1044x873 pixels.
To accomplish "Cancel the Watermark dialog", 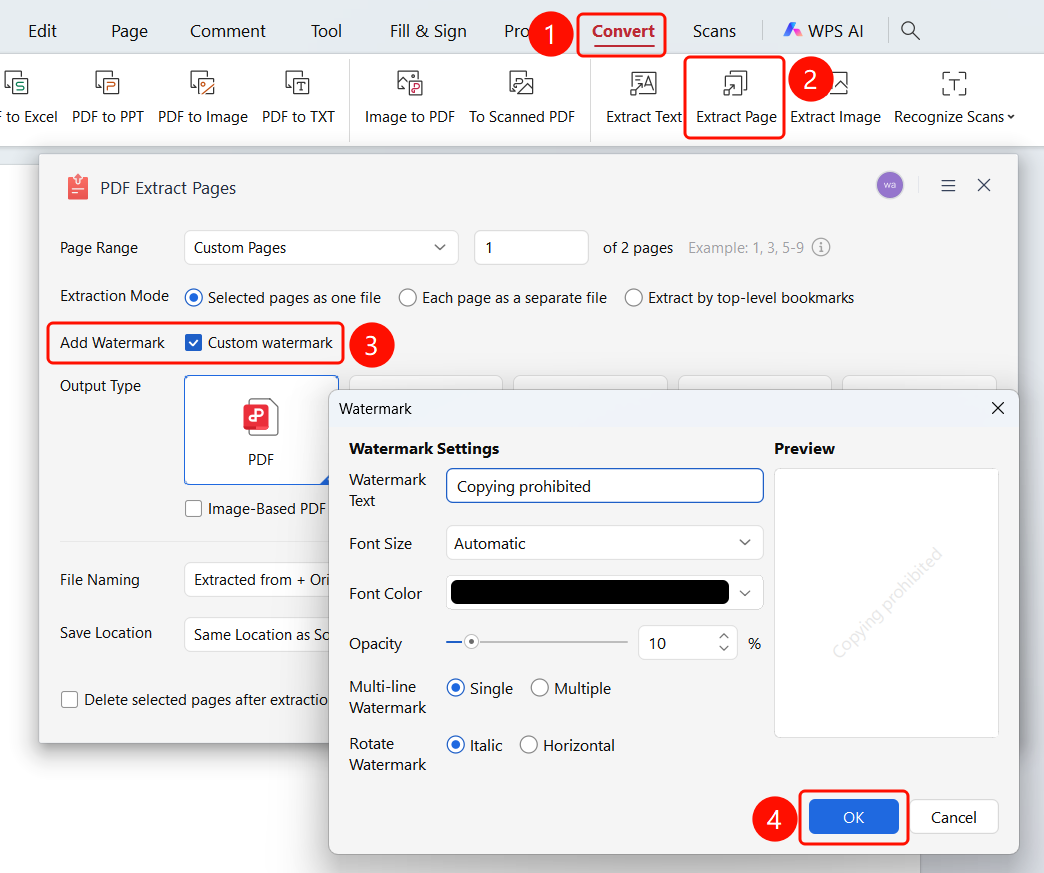I will pyautogui.click(x=953, y=817).
